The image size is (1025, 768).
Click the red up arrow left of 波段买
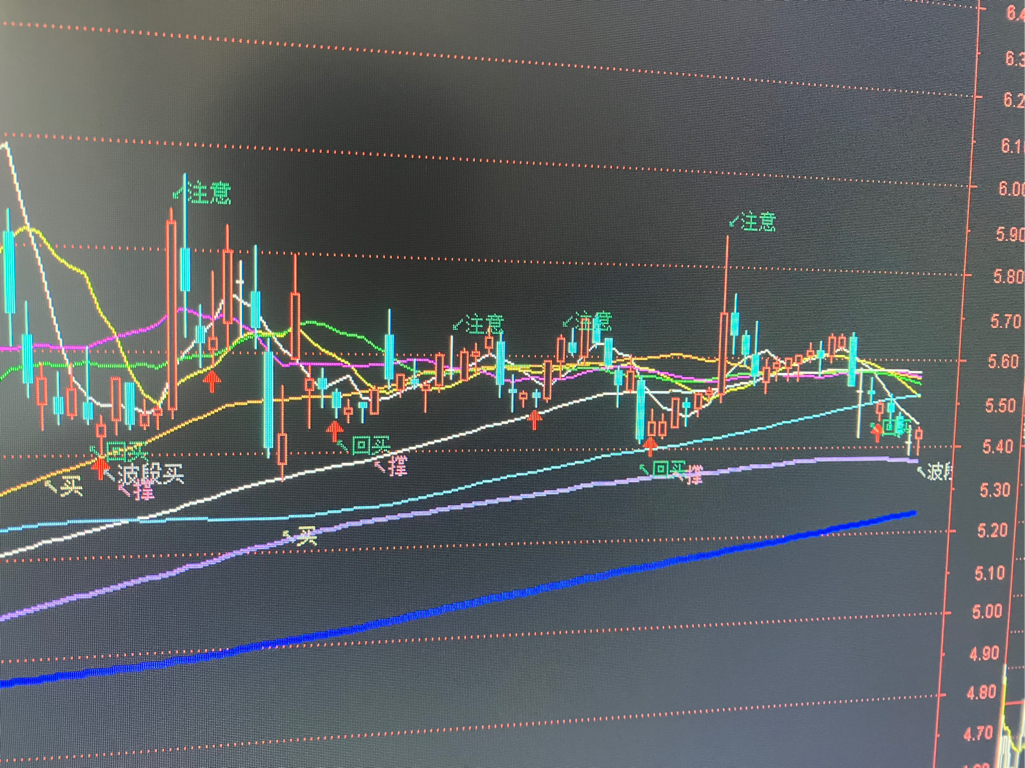[x=100, y=467]
